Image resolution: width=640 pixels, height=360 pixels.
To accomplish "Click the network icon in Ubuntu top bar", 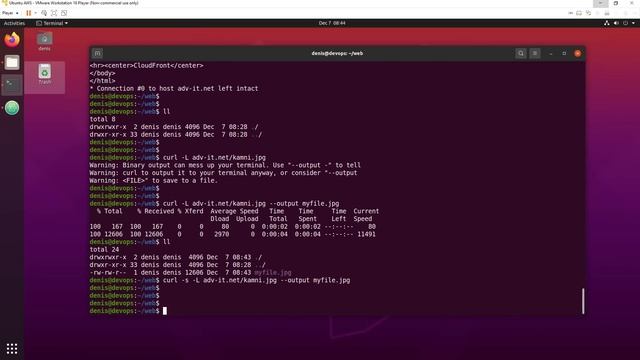I will pos(607,23).
